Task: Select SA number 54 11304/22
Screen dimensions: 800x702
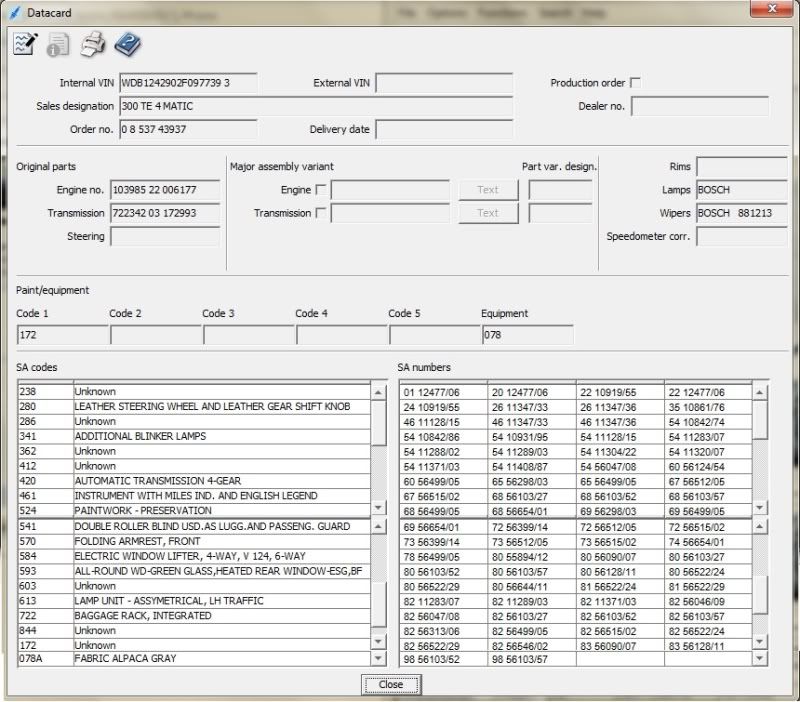Action: click(620, 452)
